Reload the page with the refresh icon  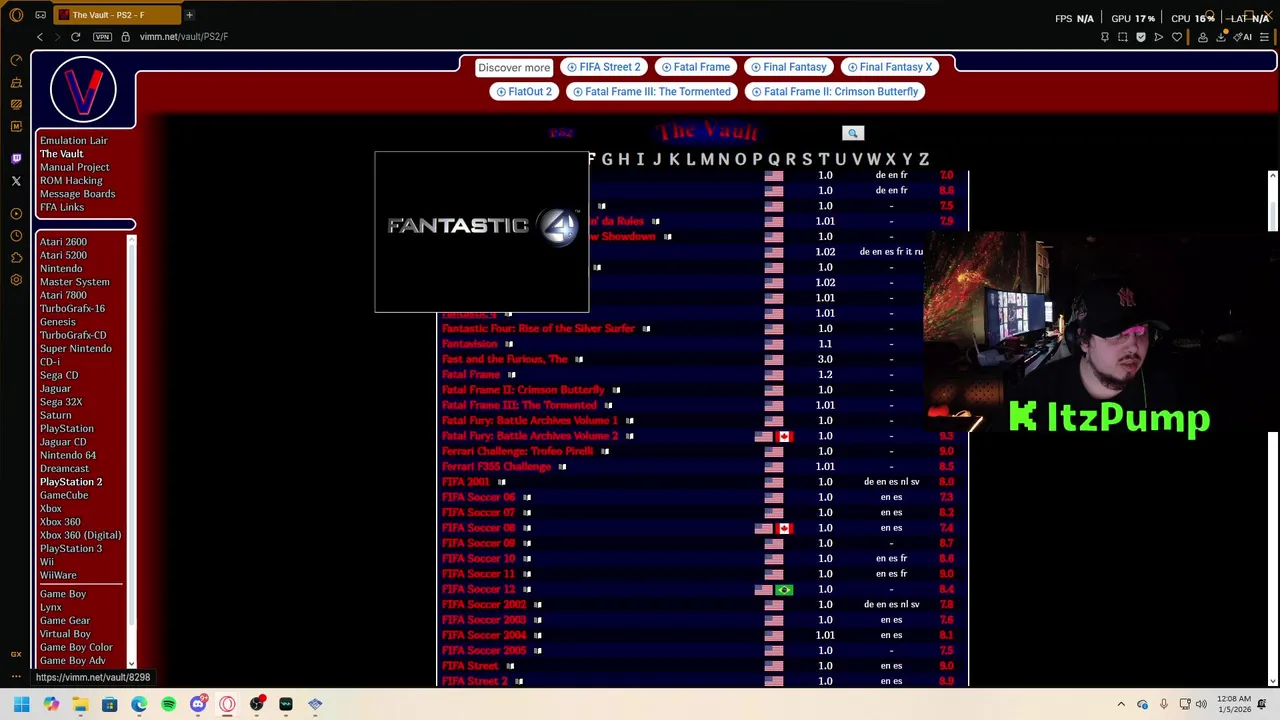pyautogui.click(x=75, y=37)
